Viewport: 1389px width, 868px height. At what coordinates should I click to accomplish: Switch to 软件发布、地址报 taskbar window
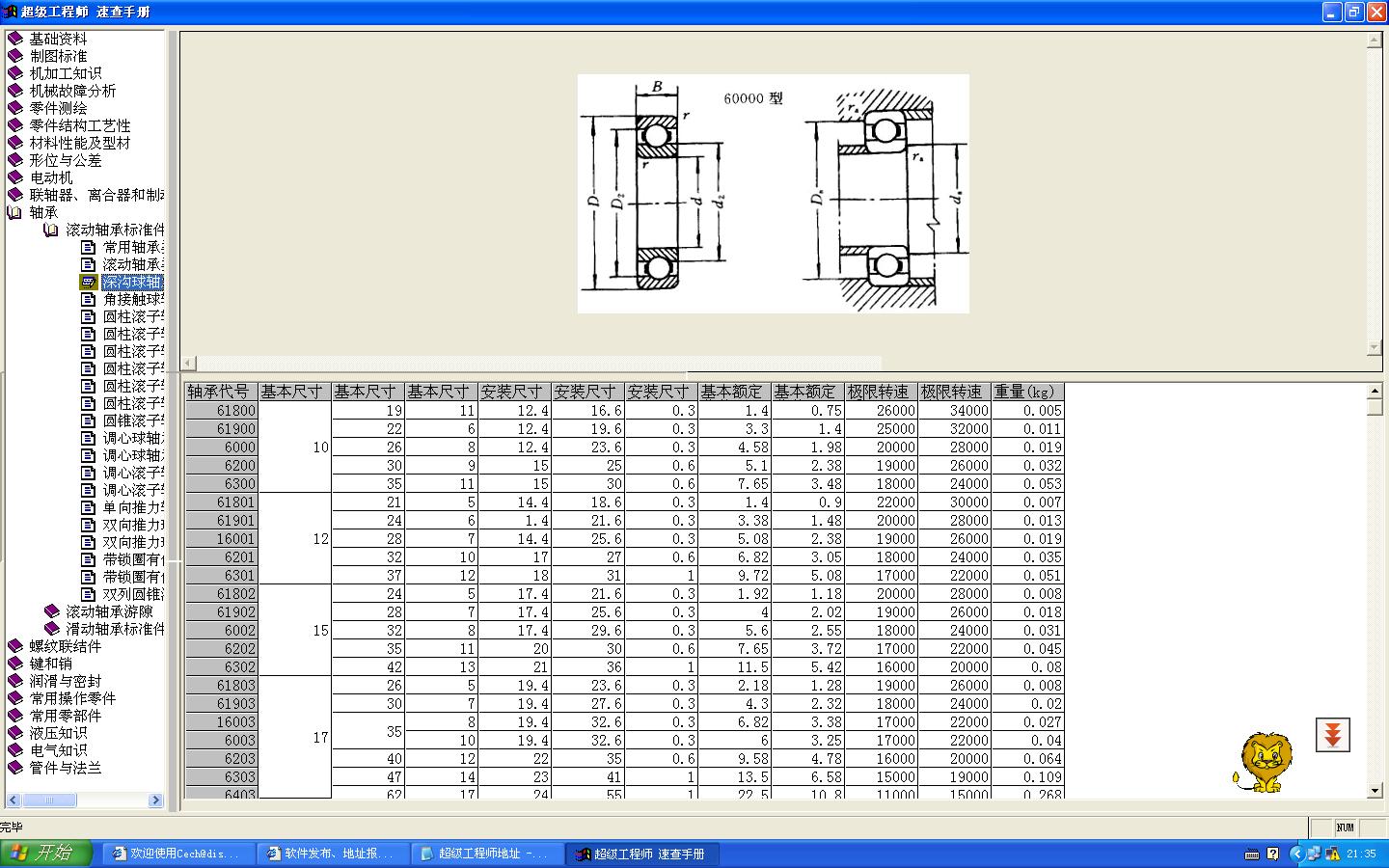(x=334, y=854)
